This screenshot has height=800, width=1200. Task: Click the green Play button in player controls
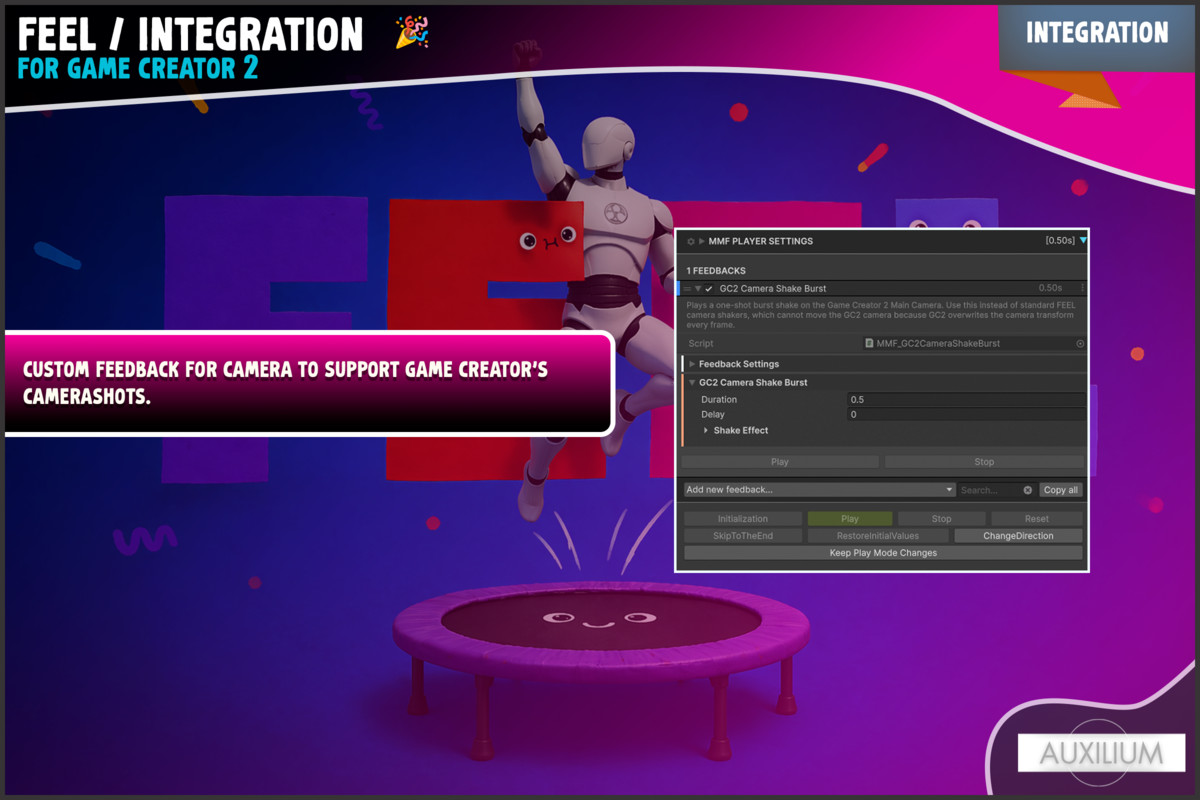850,519
